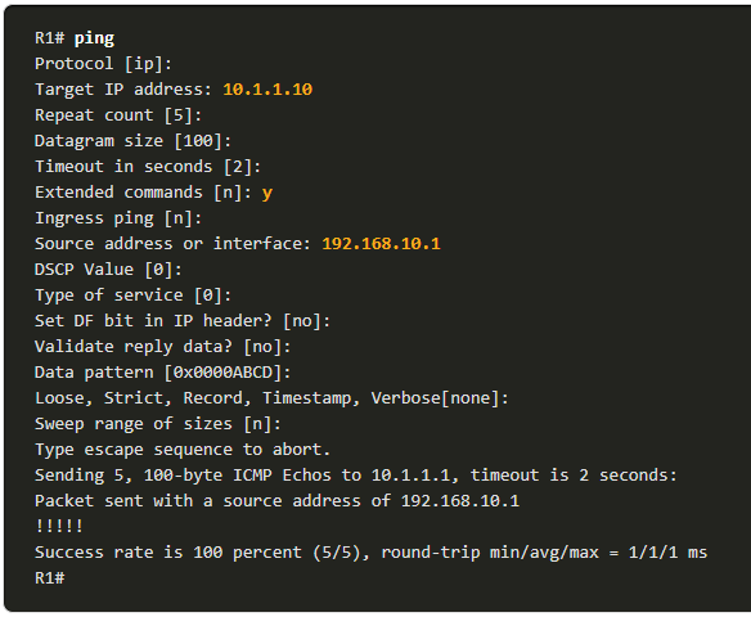Click the 'Type of service [0]:' line

click(x=133, y=295)
